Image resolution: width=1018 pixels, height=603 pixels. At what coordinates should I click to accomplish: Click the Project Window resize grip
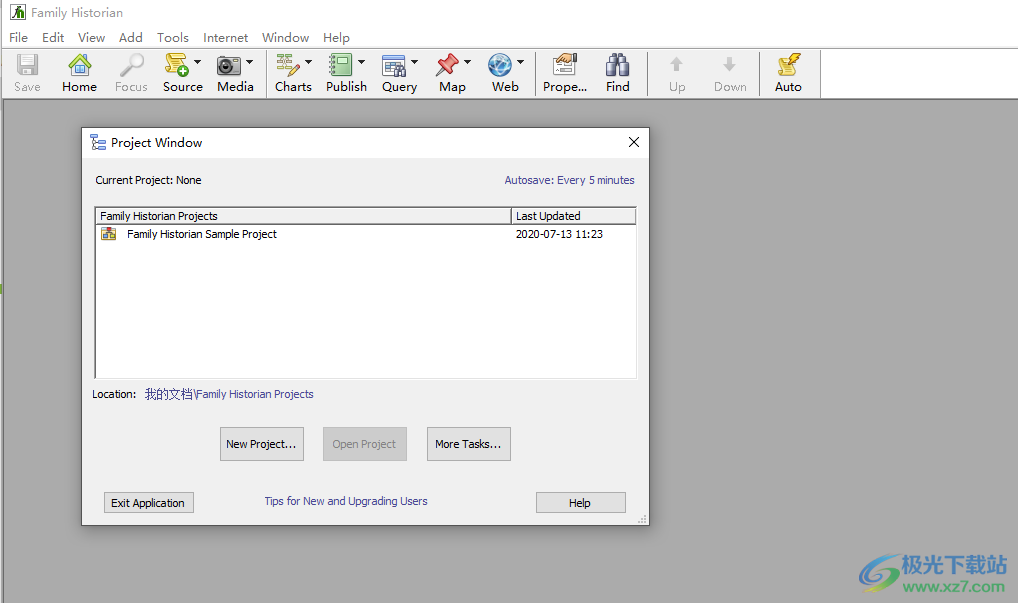click(642, 519)
